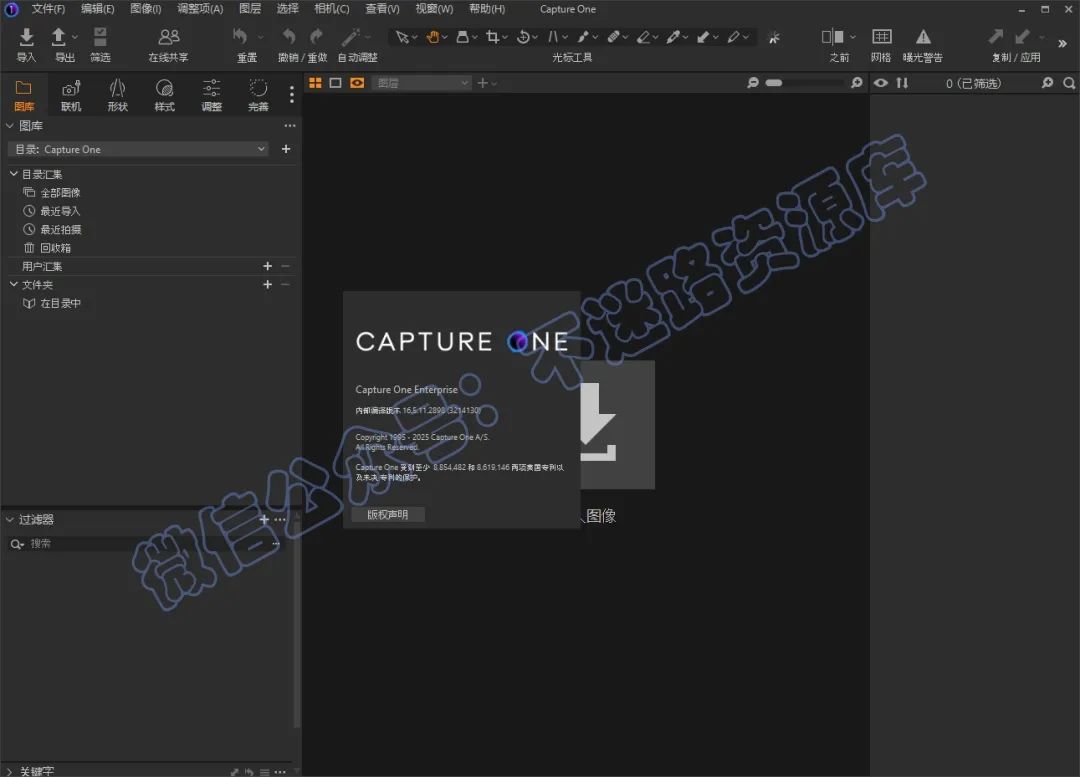The height and width of the screenshot is (777, 1080).
Task: Open the 文件(F) menu
Action: pyautogui.click(x=48, y=9)
